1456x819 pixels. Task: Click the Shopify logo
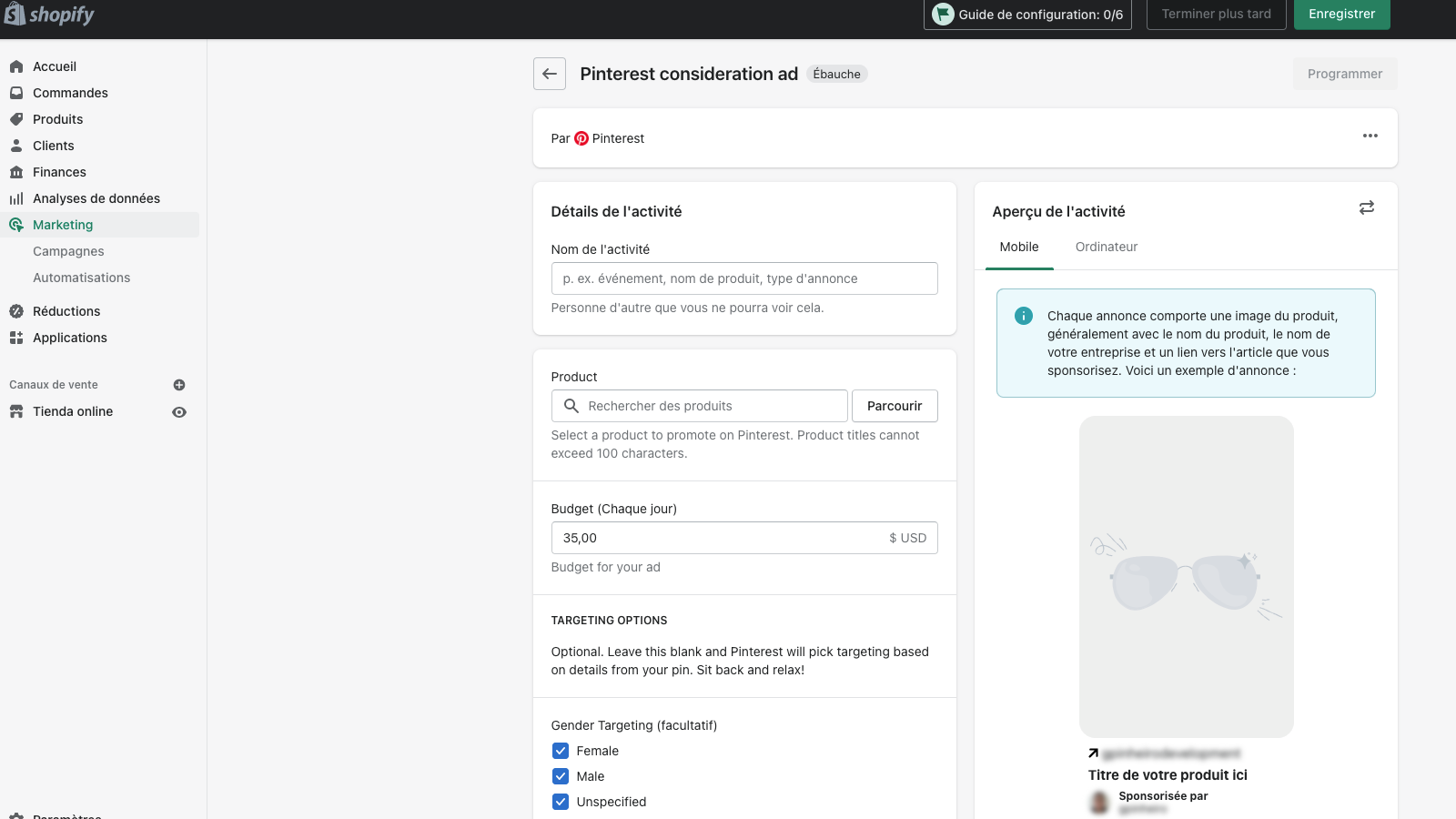[49, 14]
